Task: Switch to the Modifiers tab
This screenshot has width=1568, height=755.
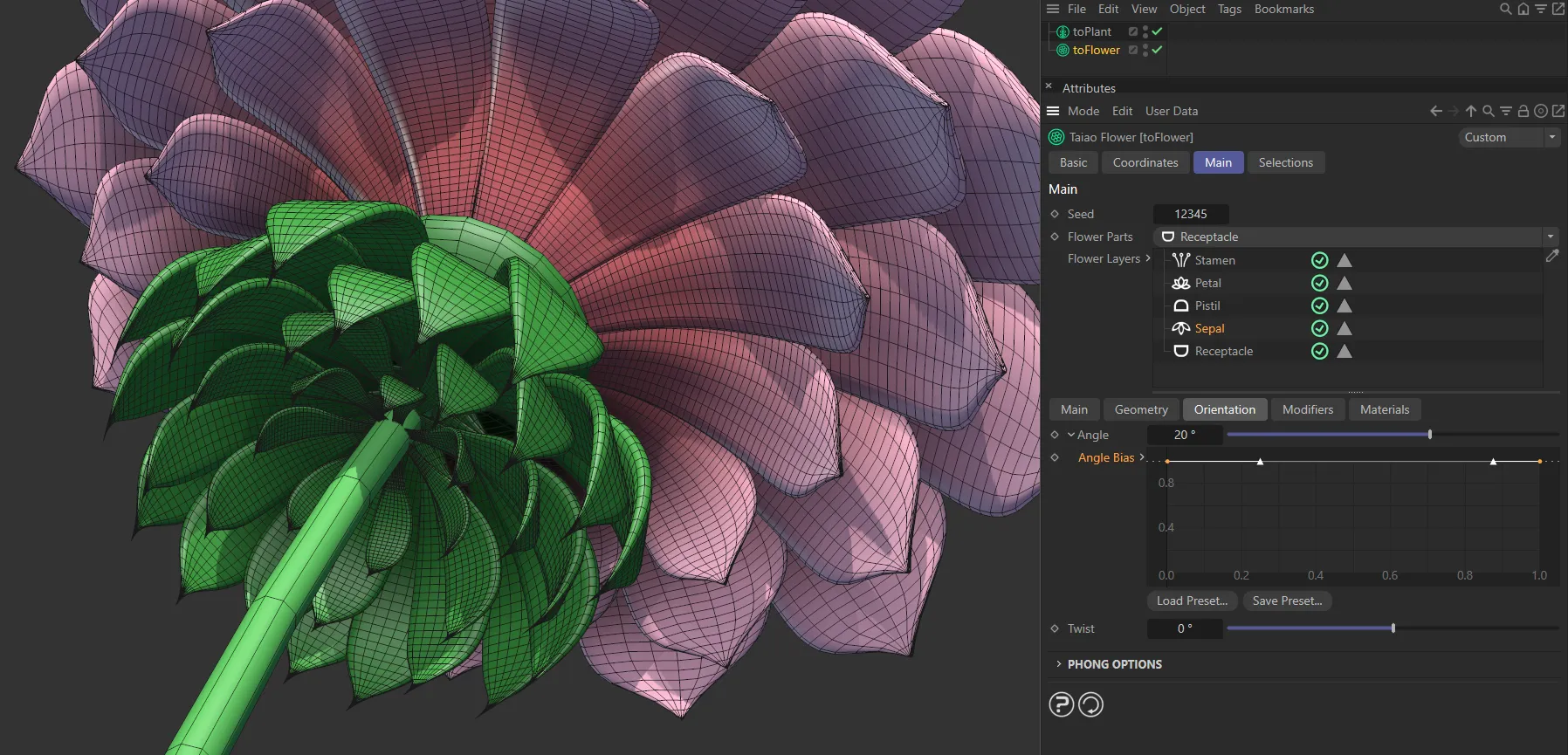Action: (1308, 409)
